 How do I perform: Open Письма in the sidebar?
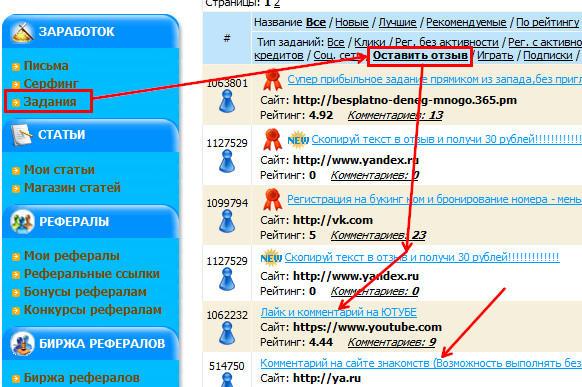[x=46, y=66]
